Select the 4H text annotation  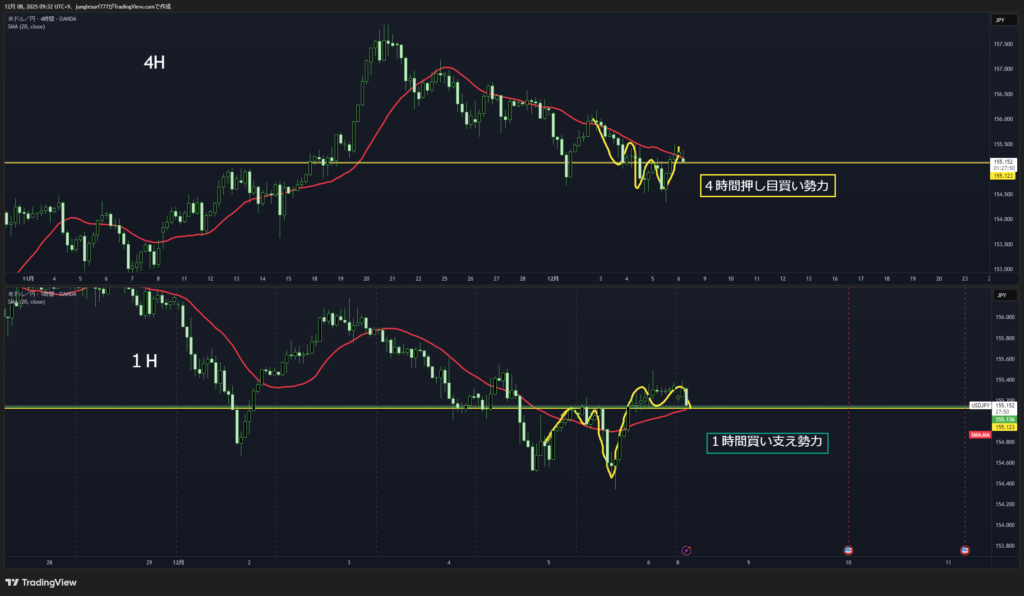tap(155, 63)
